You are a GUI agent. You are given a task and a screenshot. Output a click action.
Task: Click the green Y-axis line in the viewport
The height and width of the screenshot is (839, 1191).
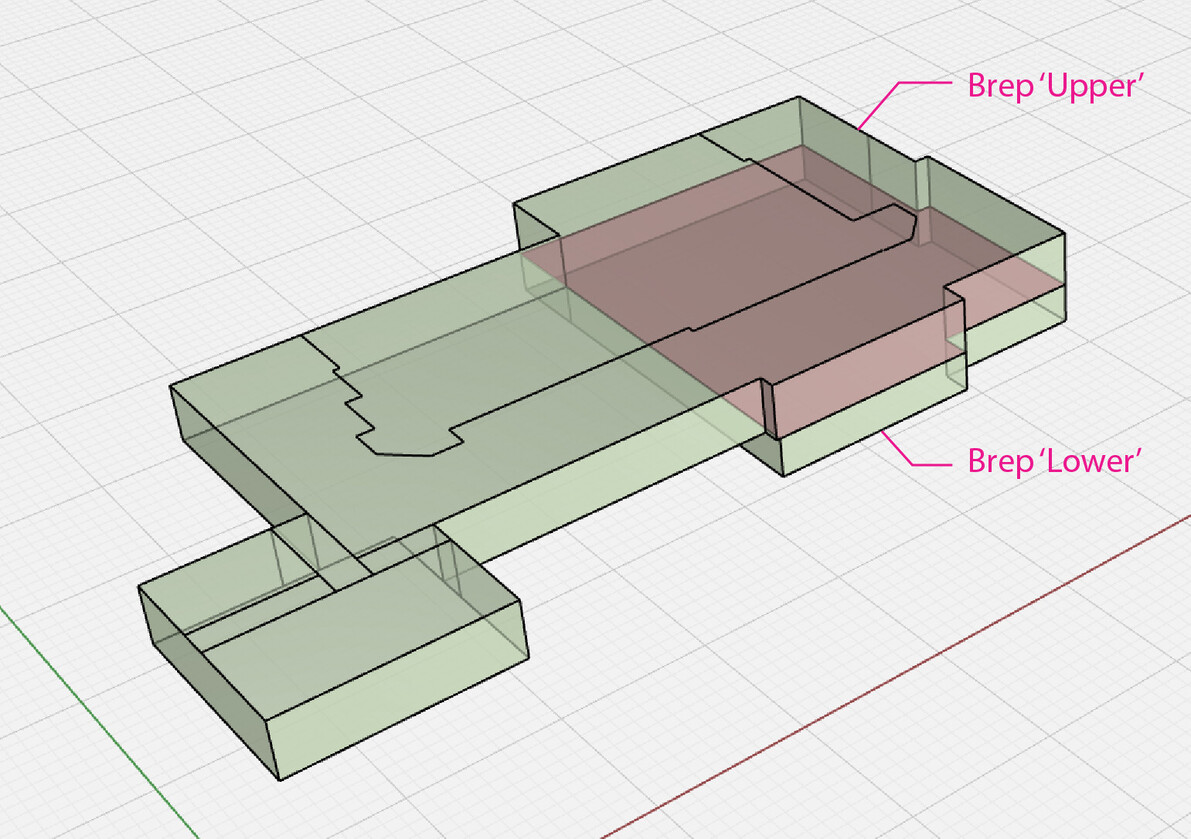pos(99,721)
